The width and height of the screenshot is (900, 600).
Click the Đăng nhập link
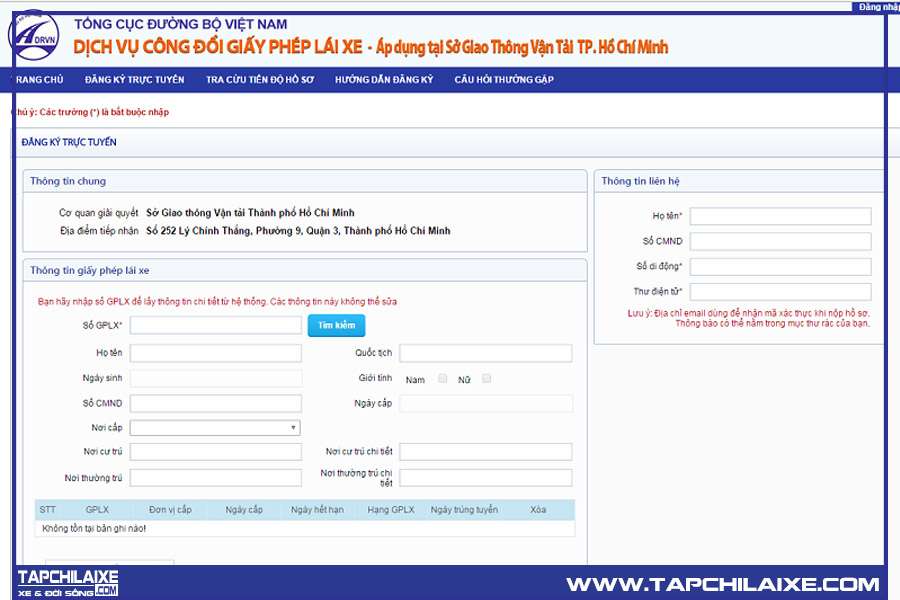[878, 7]
